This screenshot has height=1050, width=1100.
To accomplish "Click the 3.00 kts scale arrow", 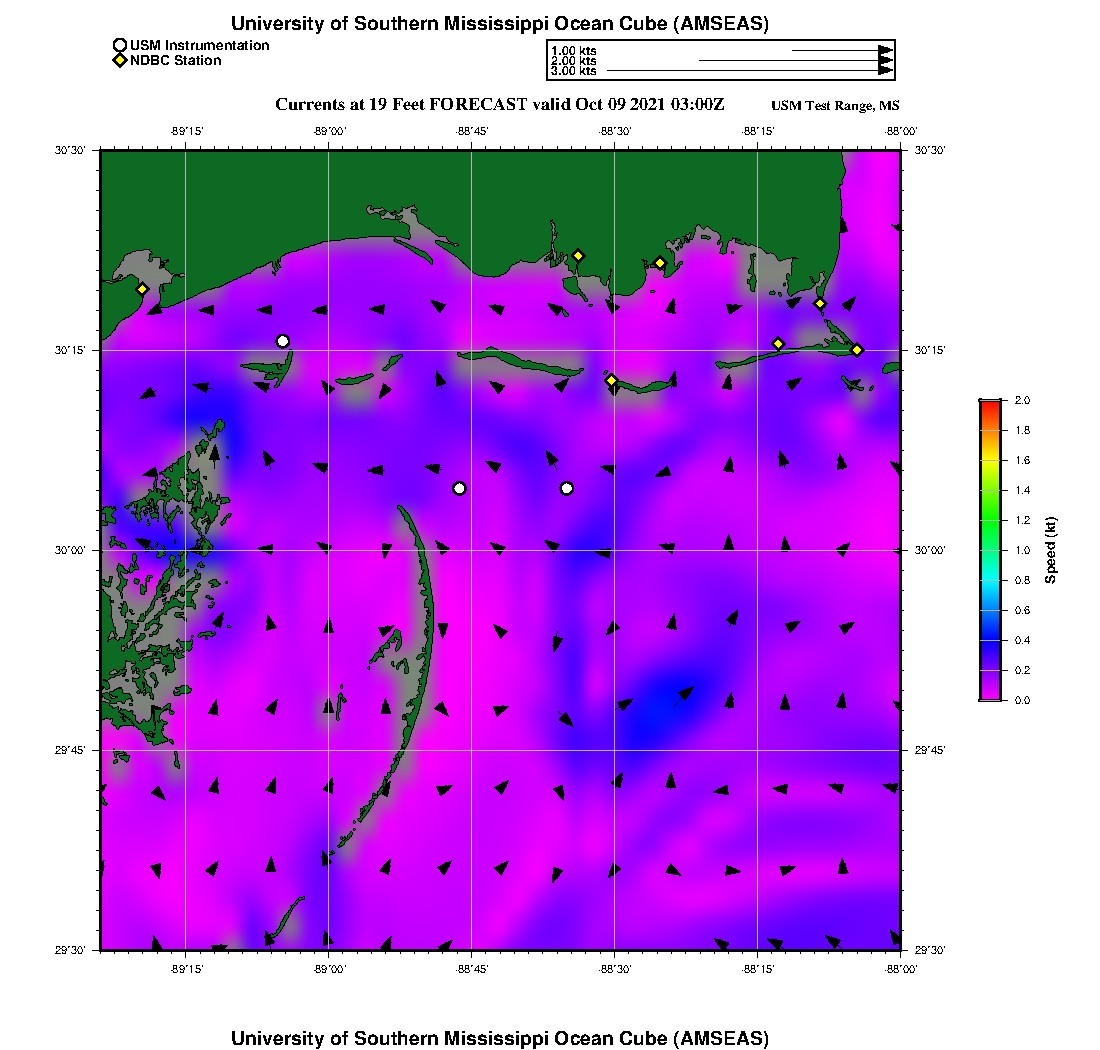I will [750, 71].
